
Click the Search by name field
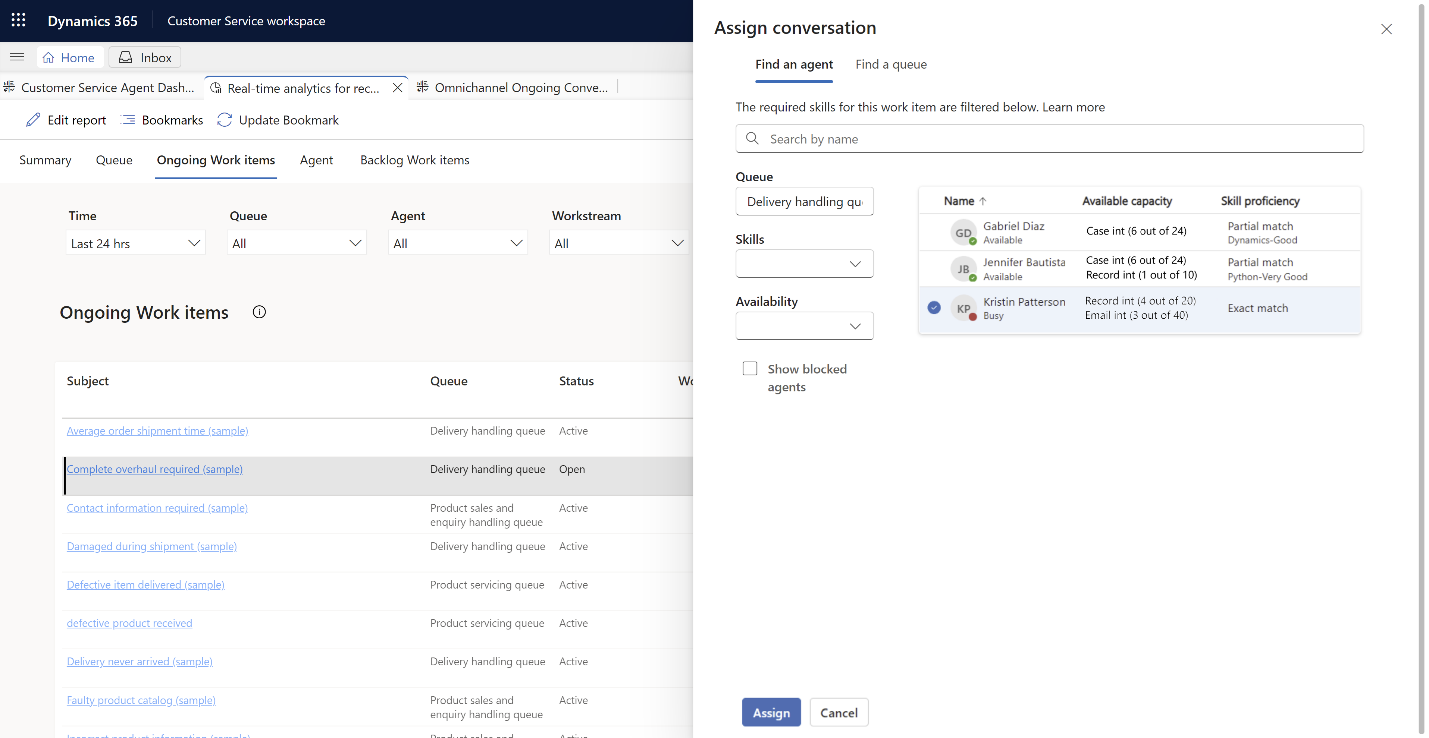pyautogui.click(x=1050, y=139)
